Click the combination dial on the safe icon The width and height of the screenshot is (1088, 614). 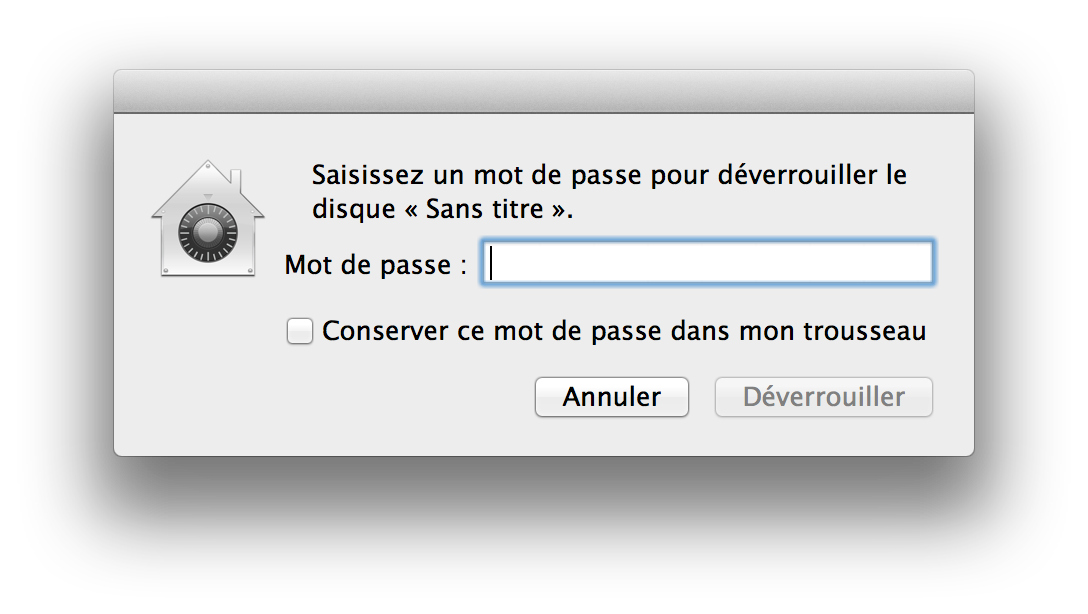(207, 238)
